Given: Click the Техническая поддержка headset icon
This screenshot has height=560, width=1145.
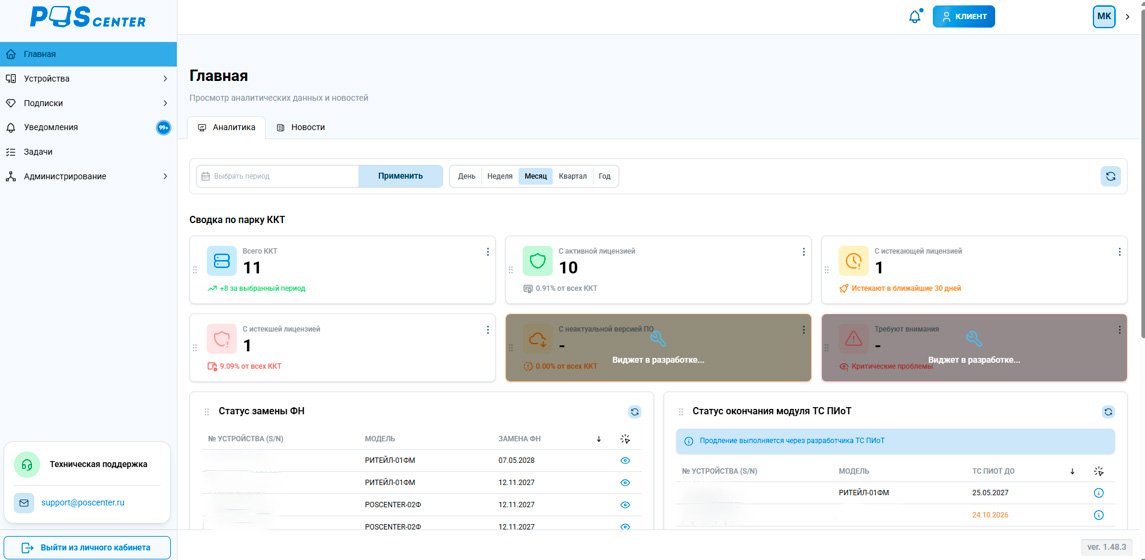Looking at the screenshot, I should point(27,464).
